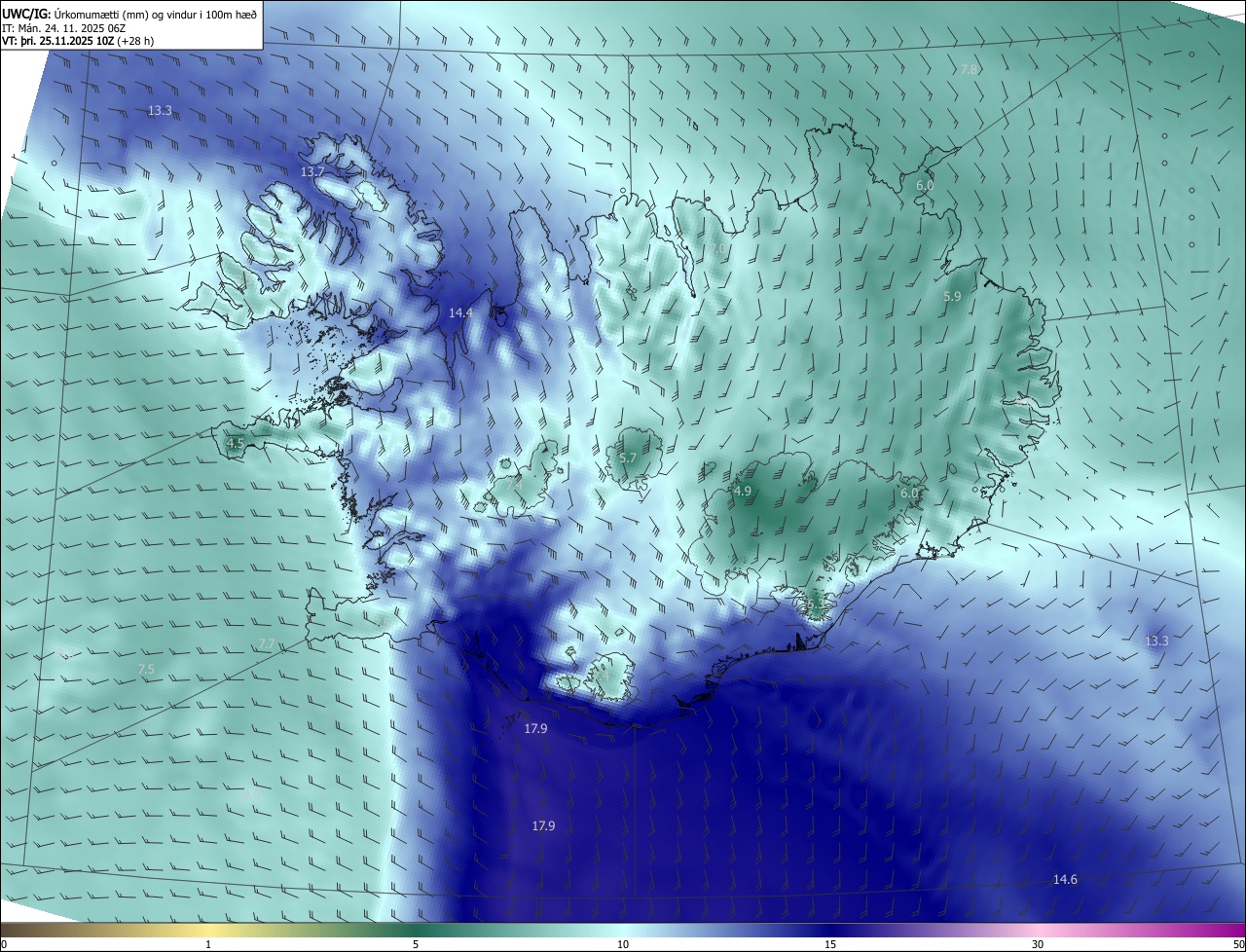This screenshot has width=1246, height=952.
Task: Click the '10' label on the color scale
Action: pos(623,944)
